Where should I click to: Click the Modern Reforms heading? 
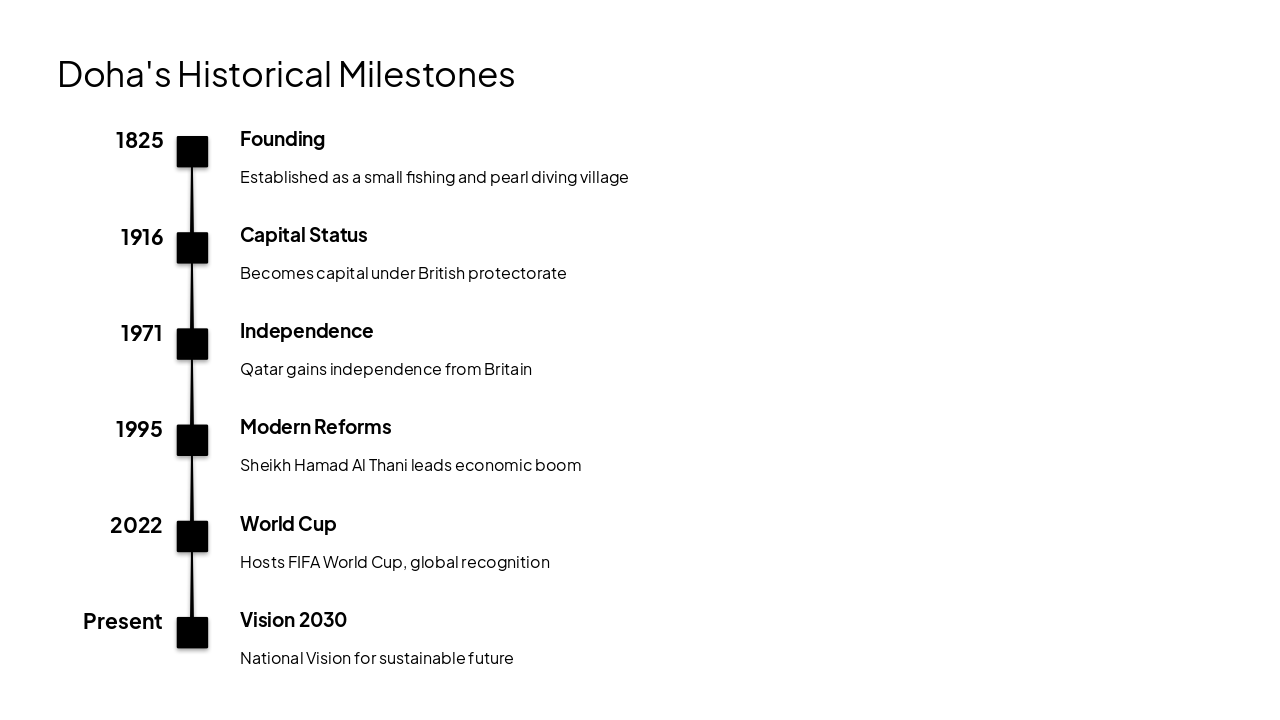point(315,427)
